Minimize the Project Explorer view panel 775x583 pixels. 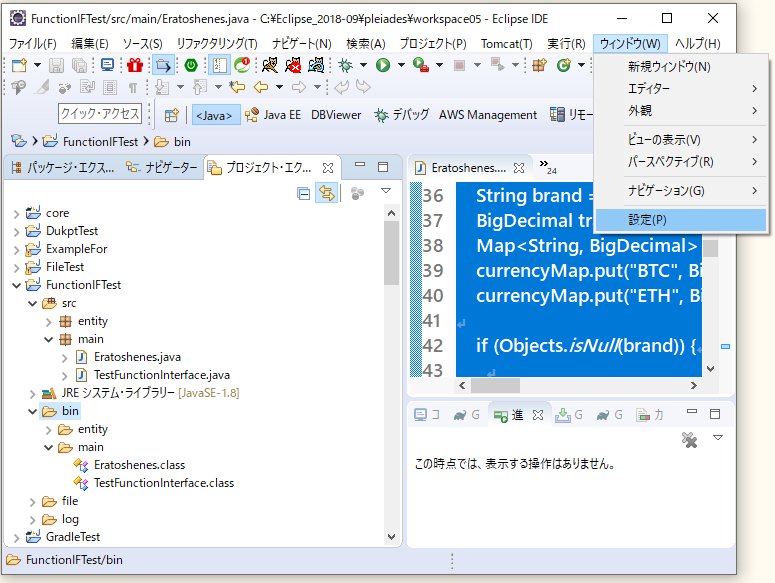tap(360, 165)
